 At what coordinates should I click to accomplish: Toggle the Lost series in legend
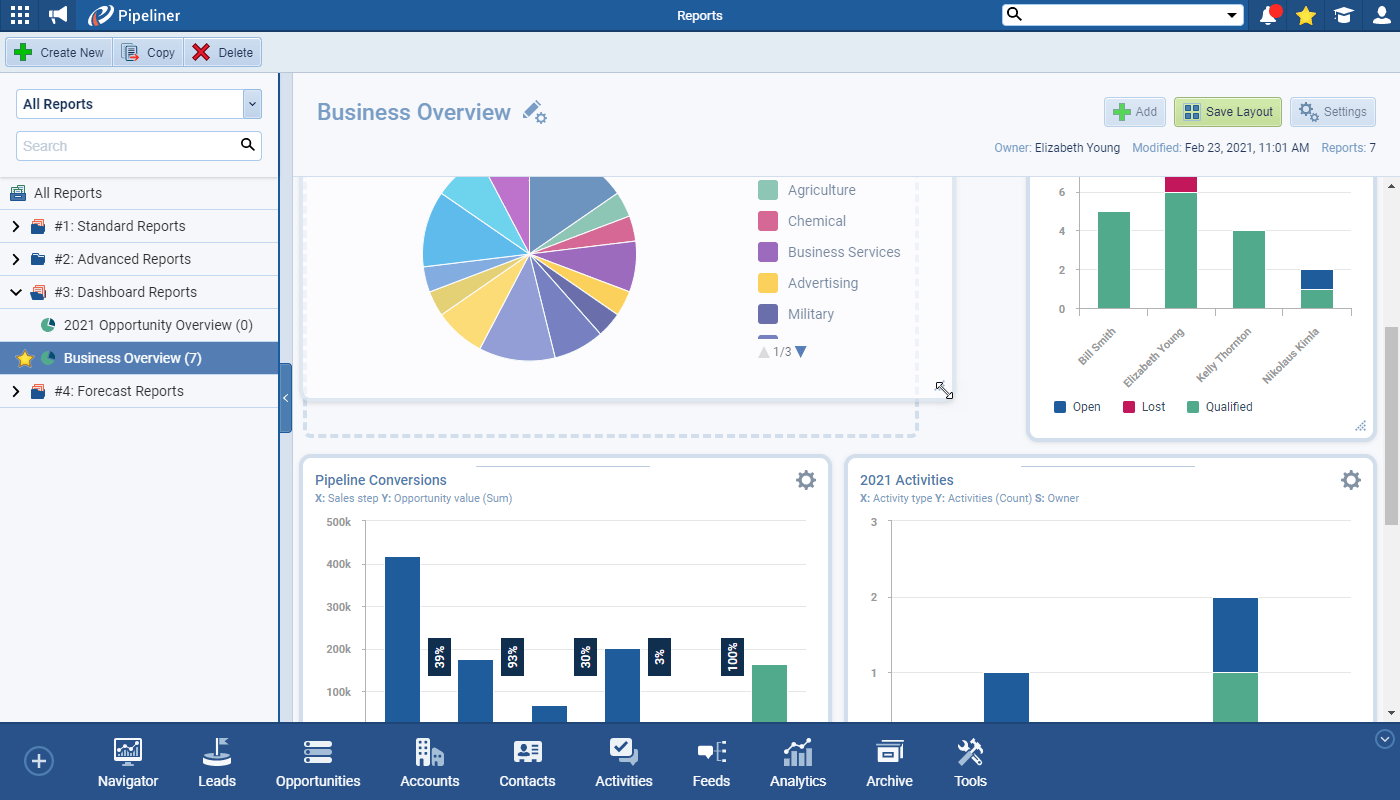pos(1143,407)
